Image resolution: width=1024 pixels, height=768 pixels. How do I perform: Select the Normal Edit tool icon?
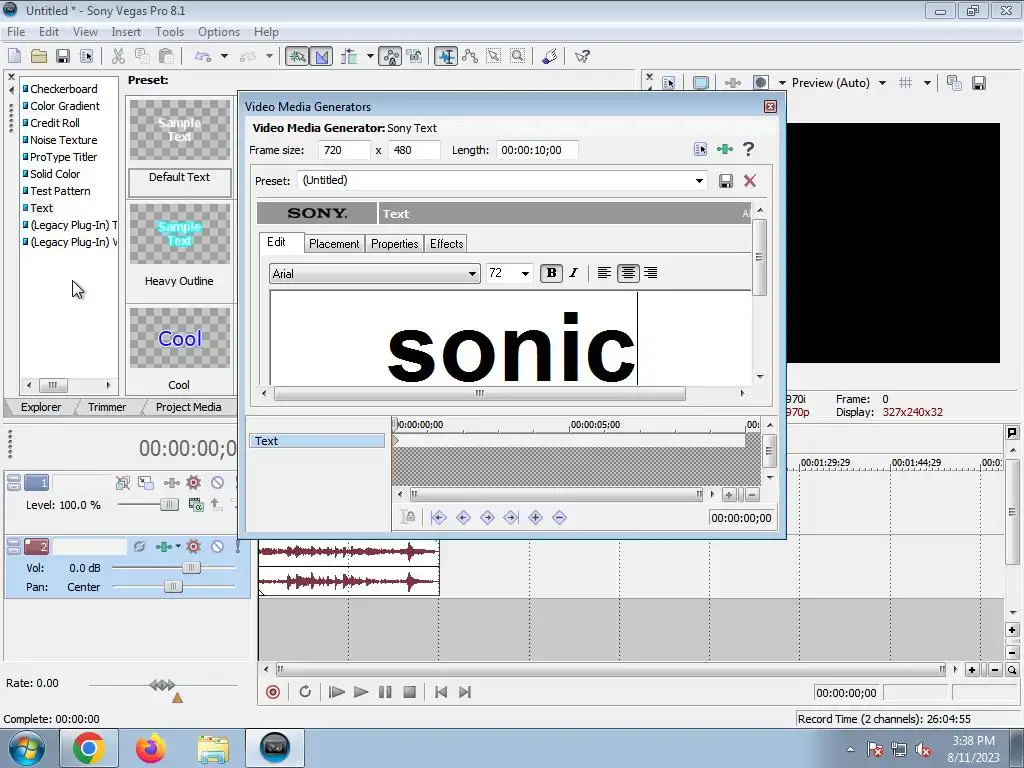[446, 56]
